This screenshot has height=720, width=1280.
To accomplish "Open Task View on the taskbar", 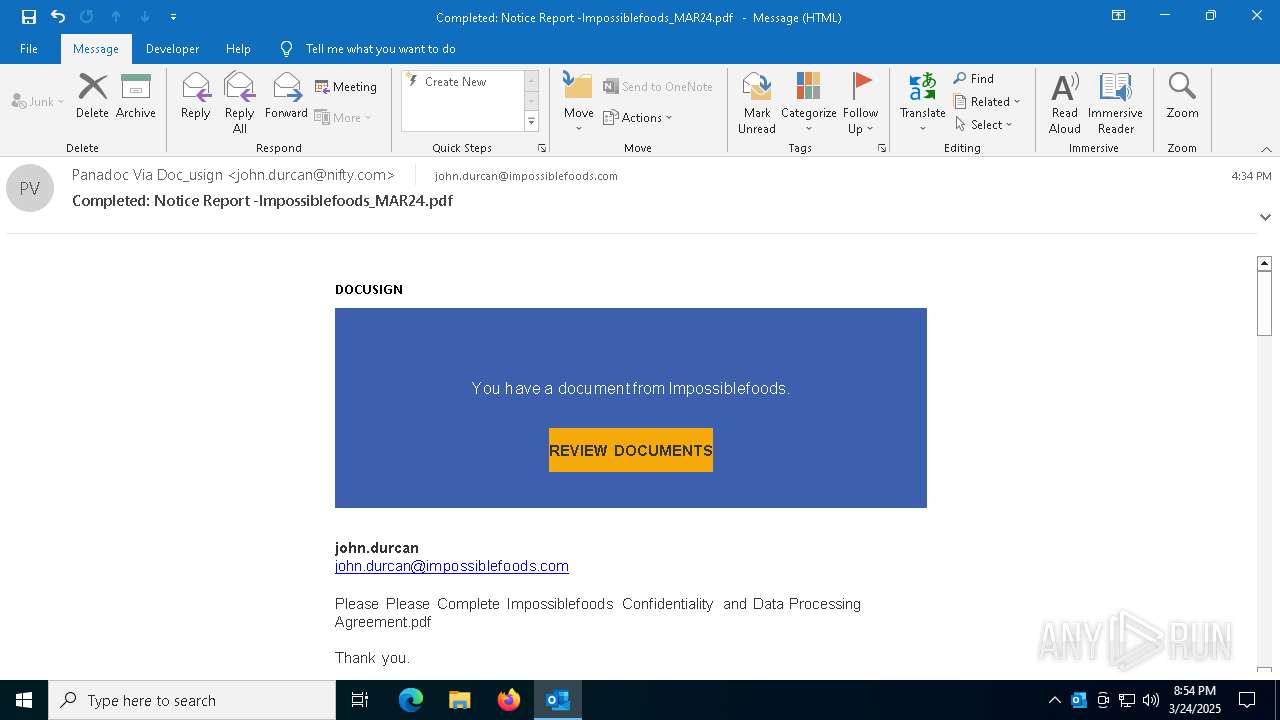I will click(360, 700).
